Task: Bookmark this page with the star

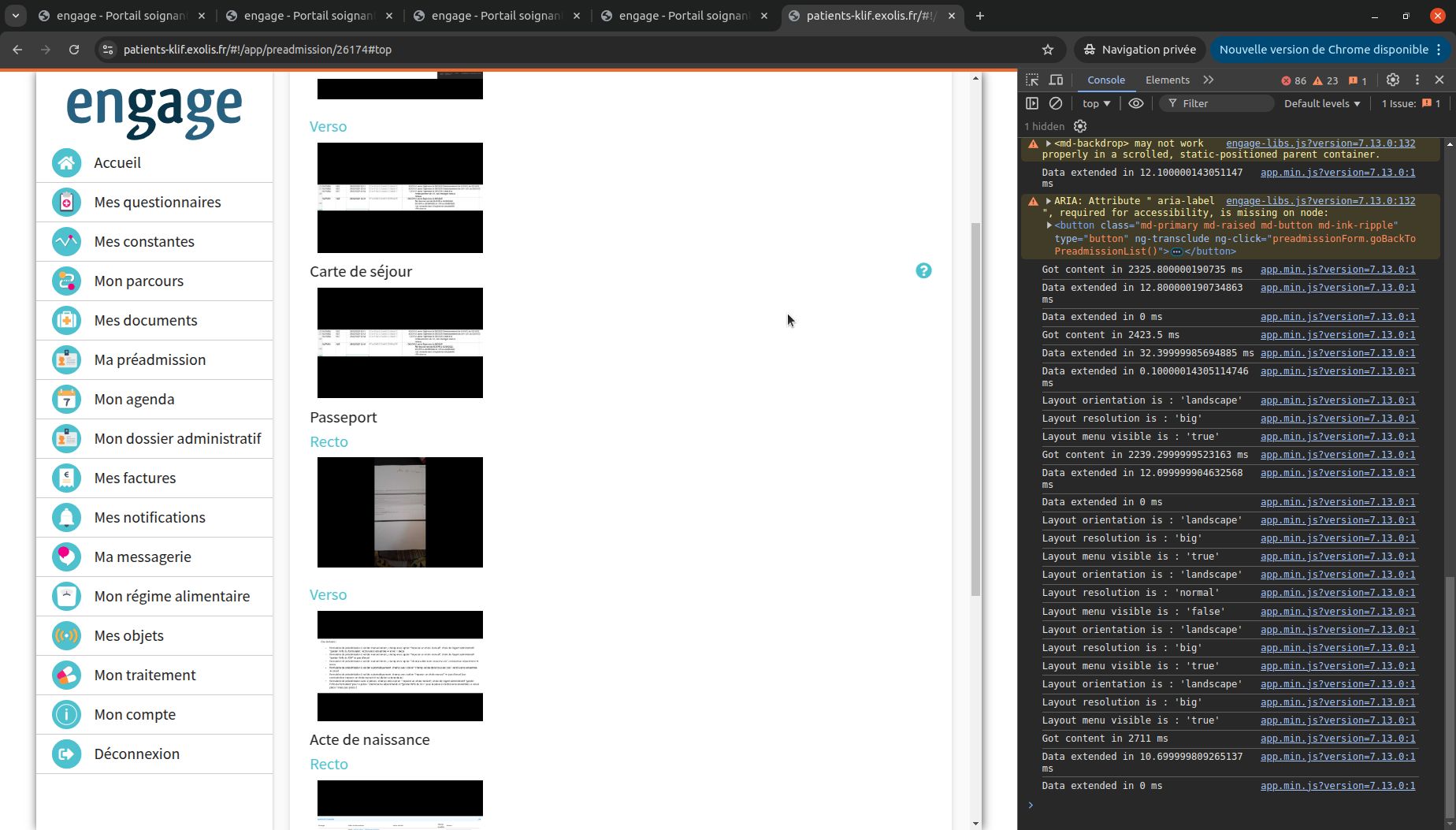Action: pos(1048,50)
